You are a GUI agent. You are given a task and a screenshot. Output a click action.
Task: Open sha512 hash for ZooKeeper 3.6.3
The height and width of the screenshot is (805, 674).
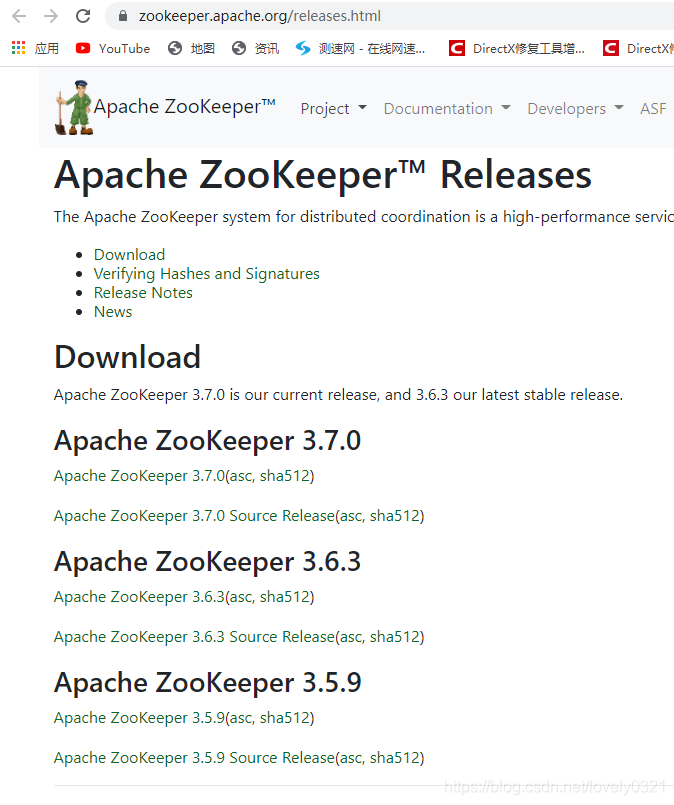[x=284, y=597]
